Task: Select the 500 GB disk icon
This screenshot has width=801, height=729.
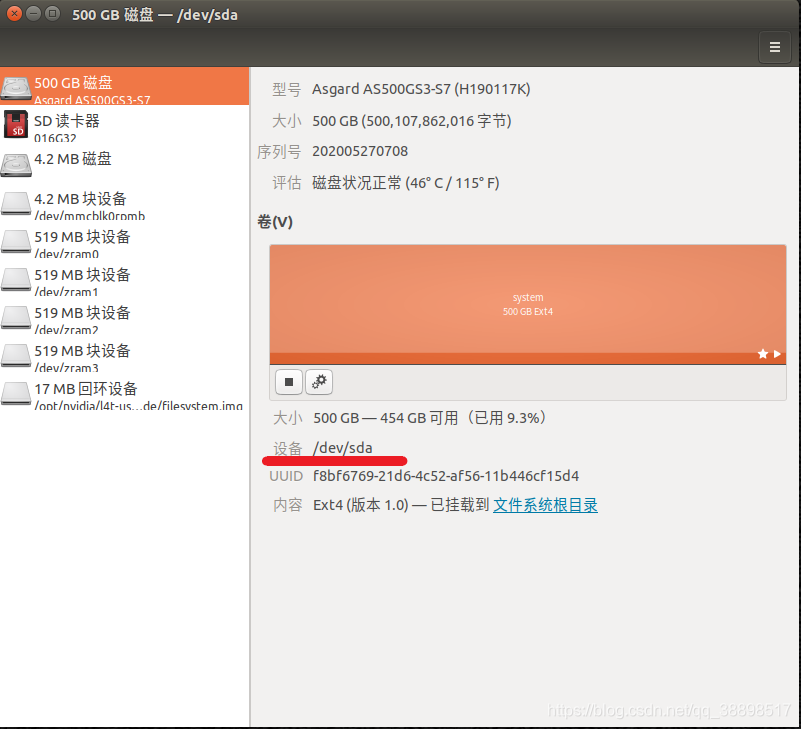Action: click(x=16, y=87)
